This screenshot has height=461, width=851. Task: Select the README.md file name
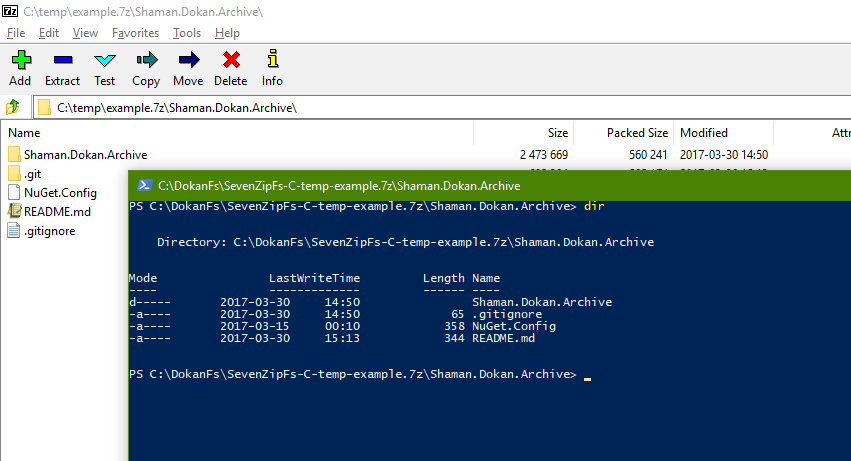click(57, 212)
